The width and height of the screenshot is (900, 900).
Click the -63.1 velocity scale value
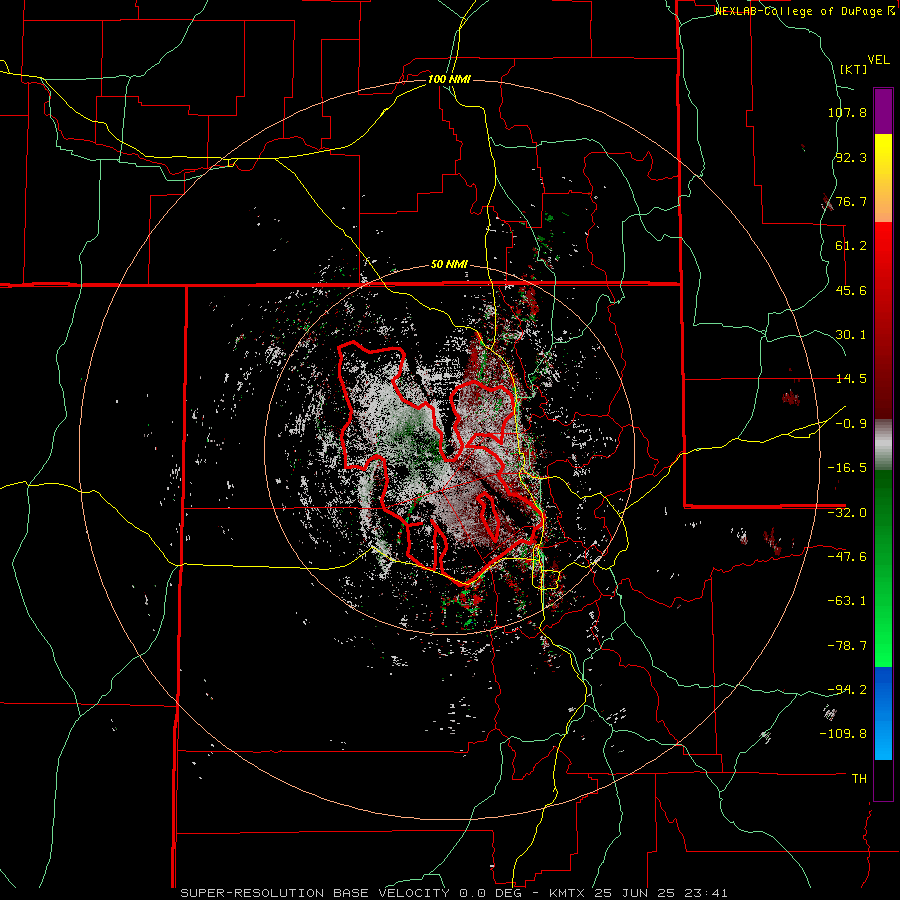pos(847,601)
